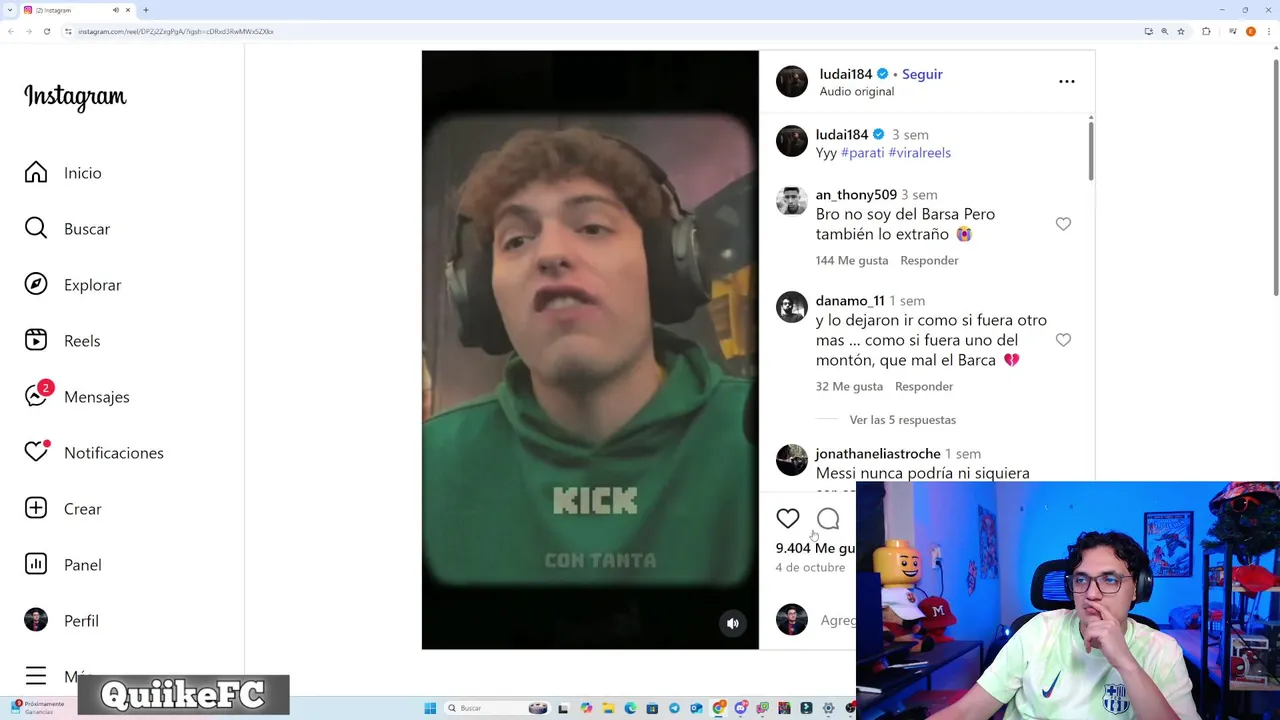The image size is (1280, 720).
Task: Click ludai184 avatar in header
Action: [792, 82]
